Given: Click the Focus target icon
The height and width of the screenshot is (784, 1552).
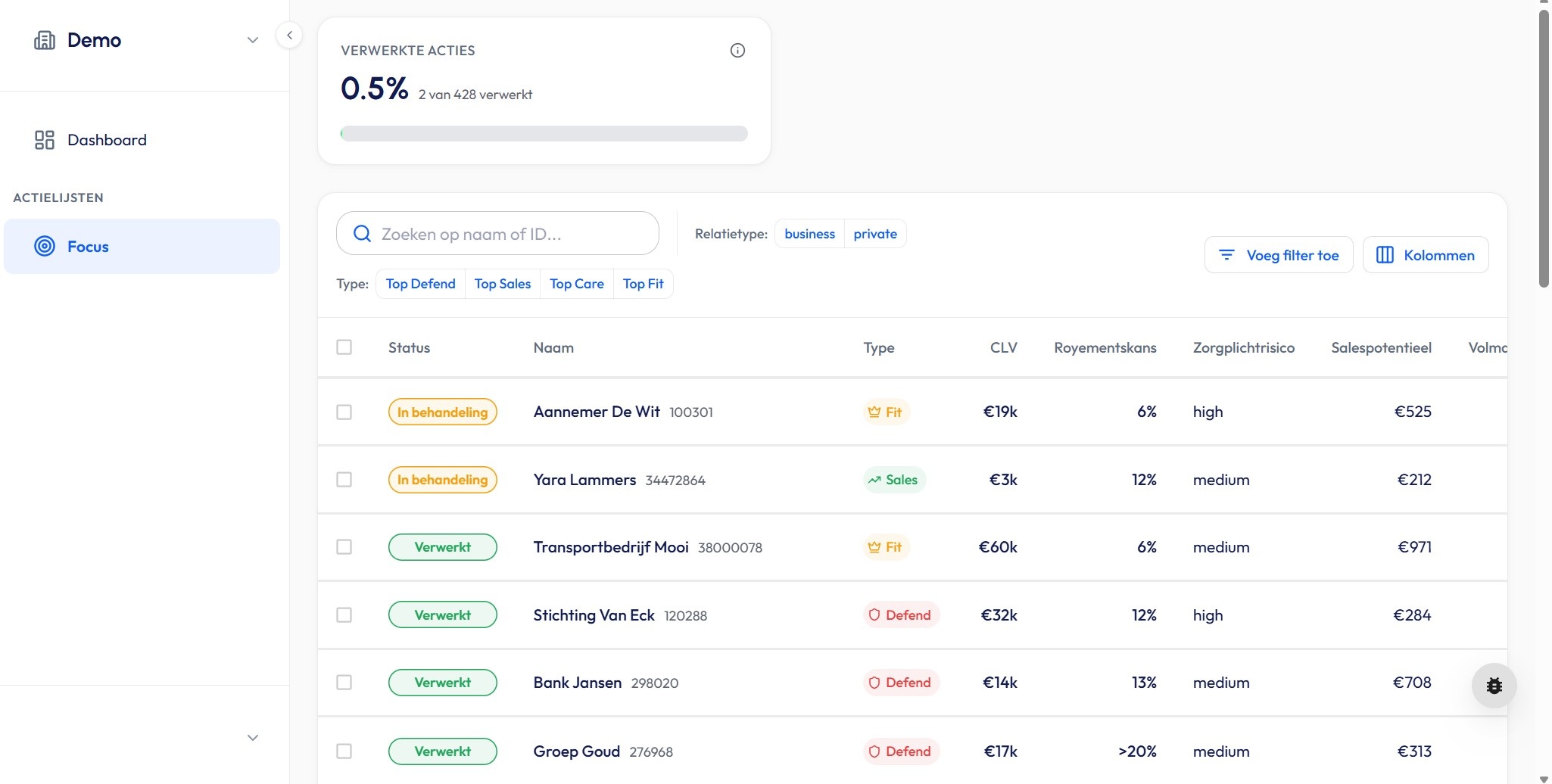Looking at the screenshot, I should point(45,246).
